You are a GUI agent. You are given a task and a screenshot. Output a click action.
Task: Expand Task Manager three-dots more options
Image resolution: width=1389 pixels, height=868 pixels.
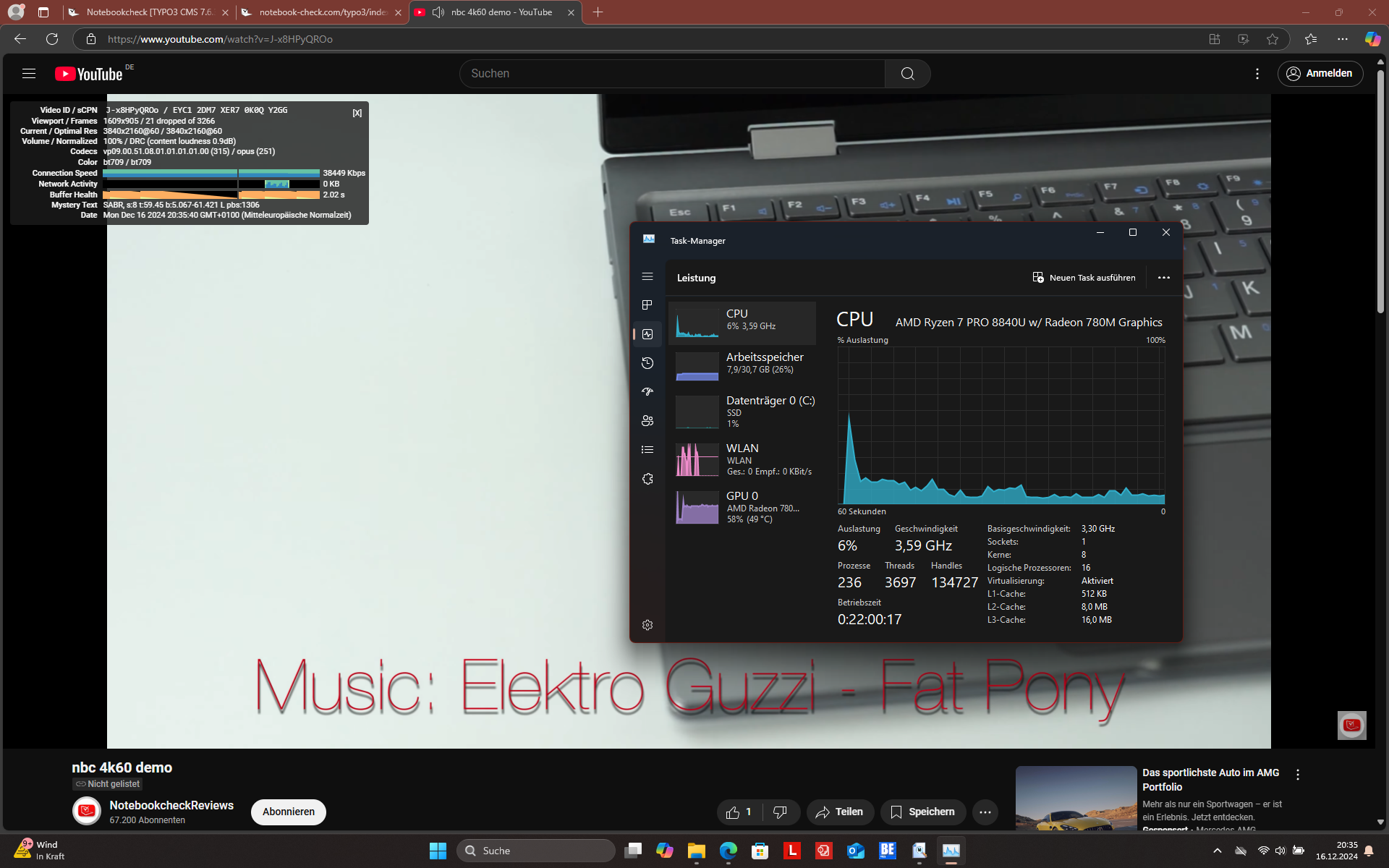tap(1163, 278)
